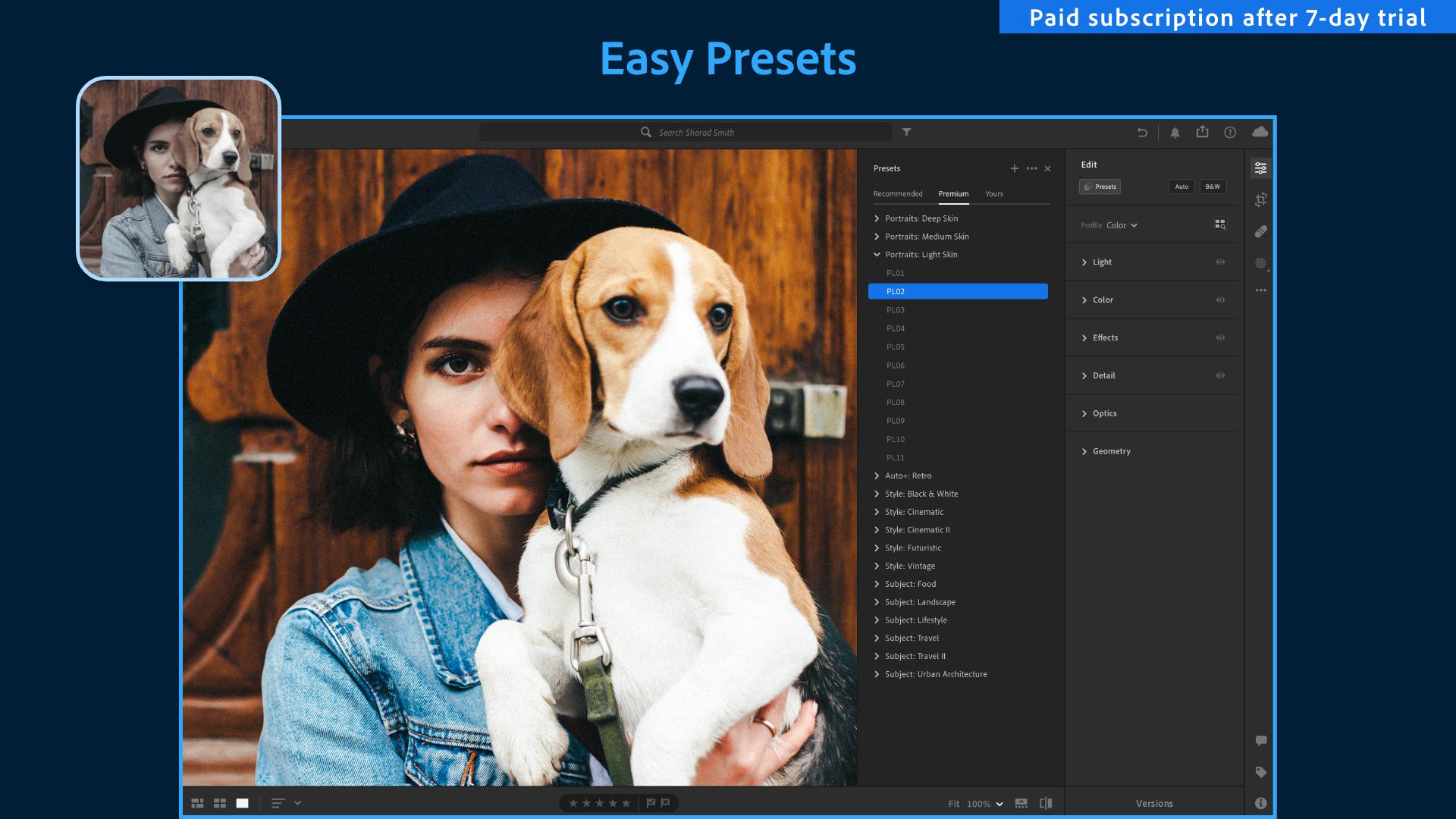Select the Healing Brush bandage tool

1260,231
